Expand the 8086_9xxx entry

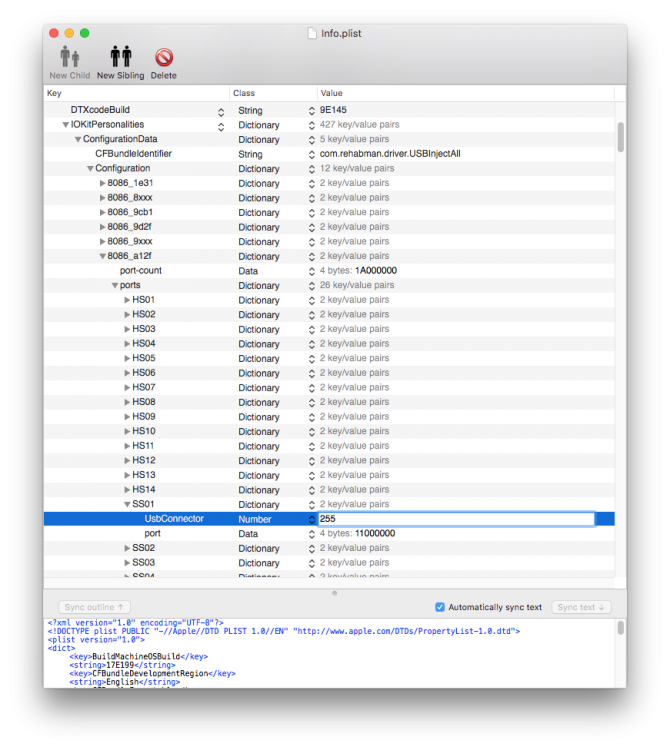tap(102, 242)
